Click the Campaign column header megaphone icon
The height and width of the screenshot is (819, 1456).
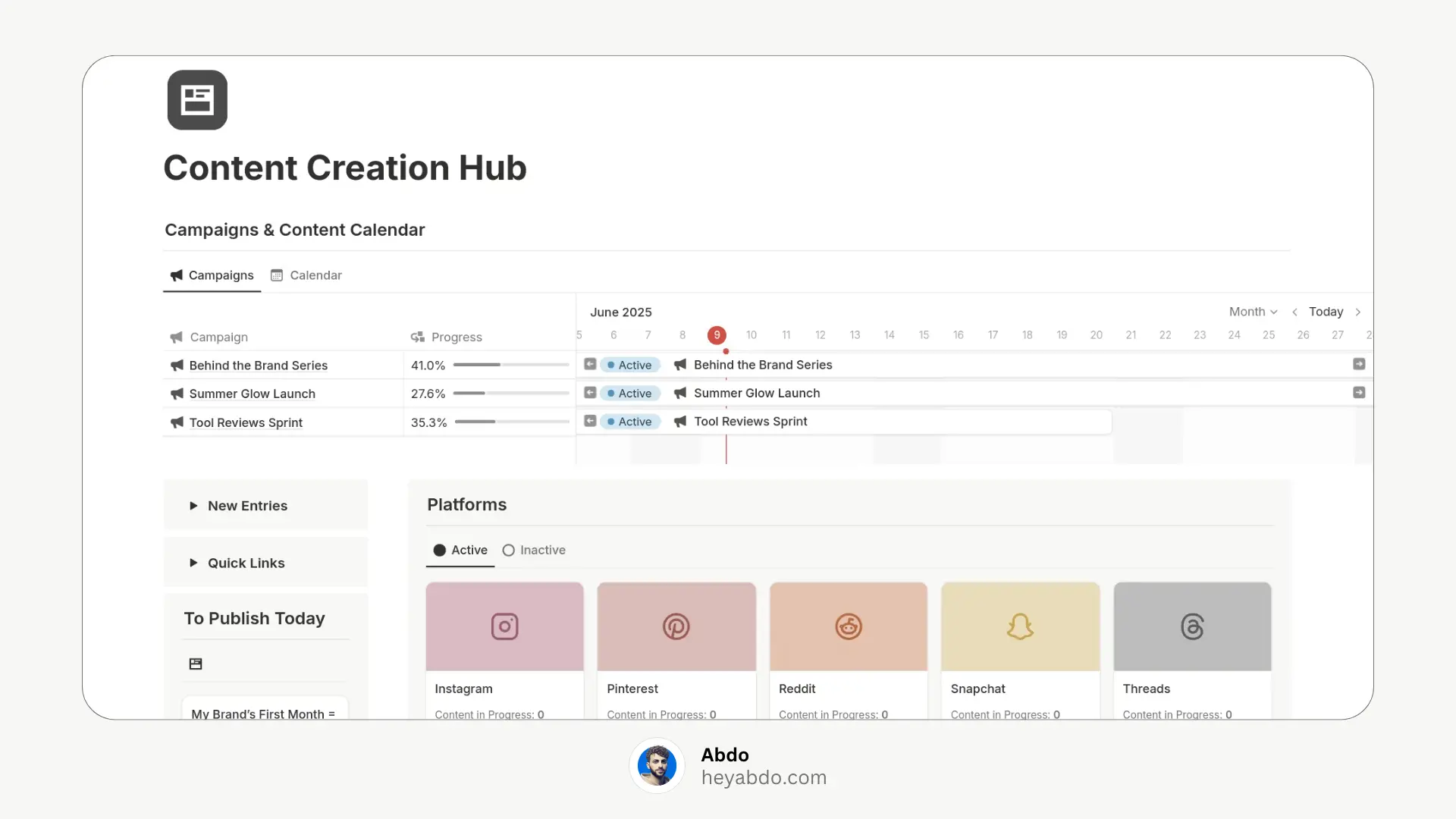177,337
